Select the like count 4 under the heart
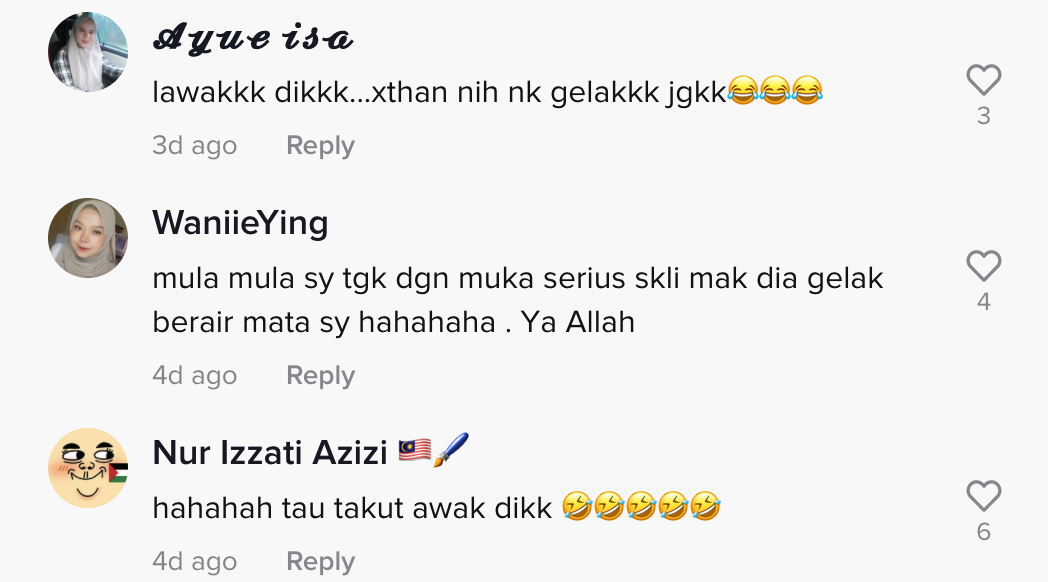 pyautogui.click(x=983, y=302)
